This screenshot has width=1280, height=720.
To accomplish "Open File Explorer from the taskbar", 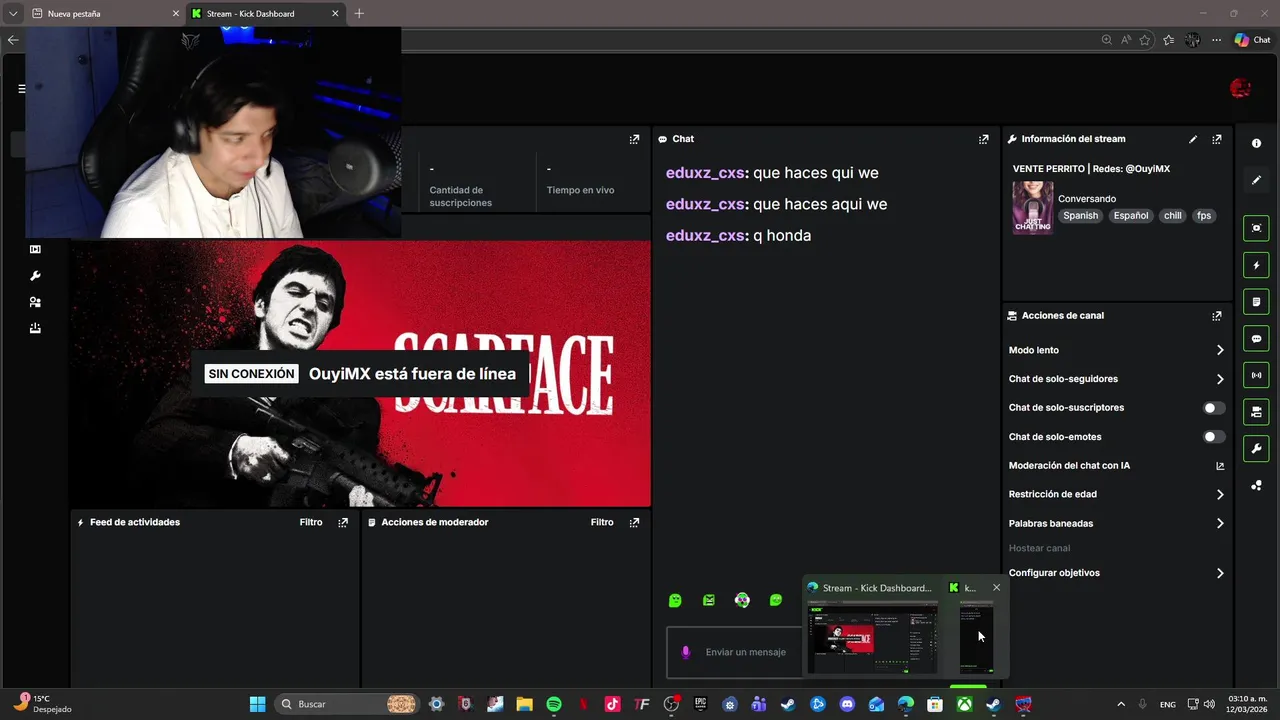I will coord(524,704).
